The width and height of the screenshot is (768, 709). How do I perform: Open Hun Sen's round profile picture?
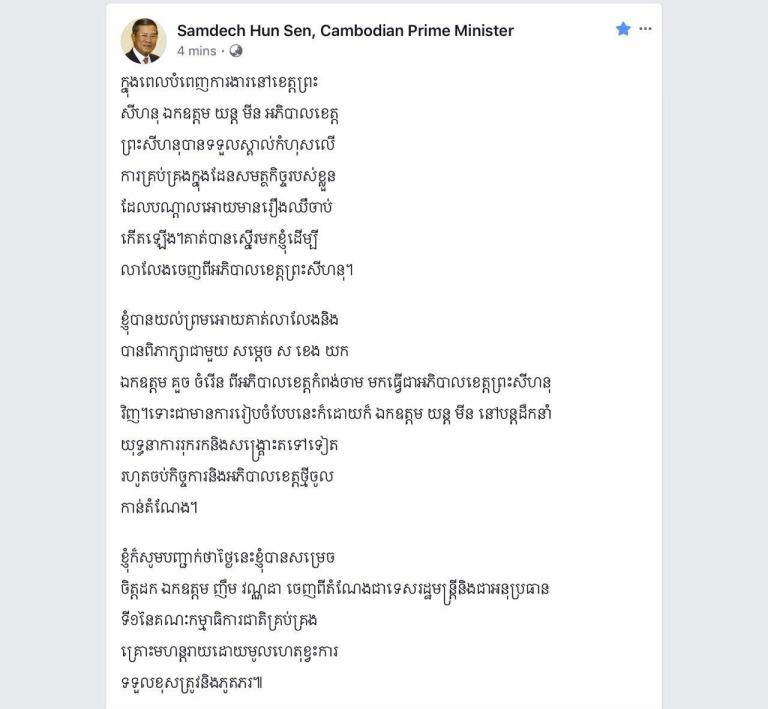tap(144, 41)
